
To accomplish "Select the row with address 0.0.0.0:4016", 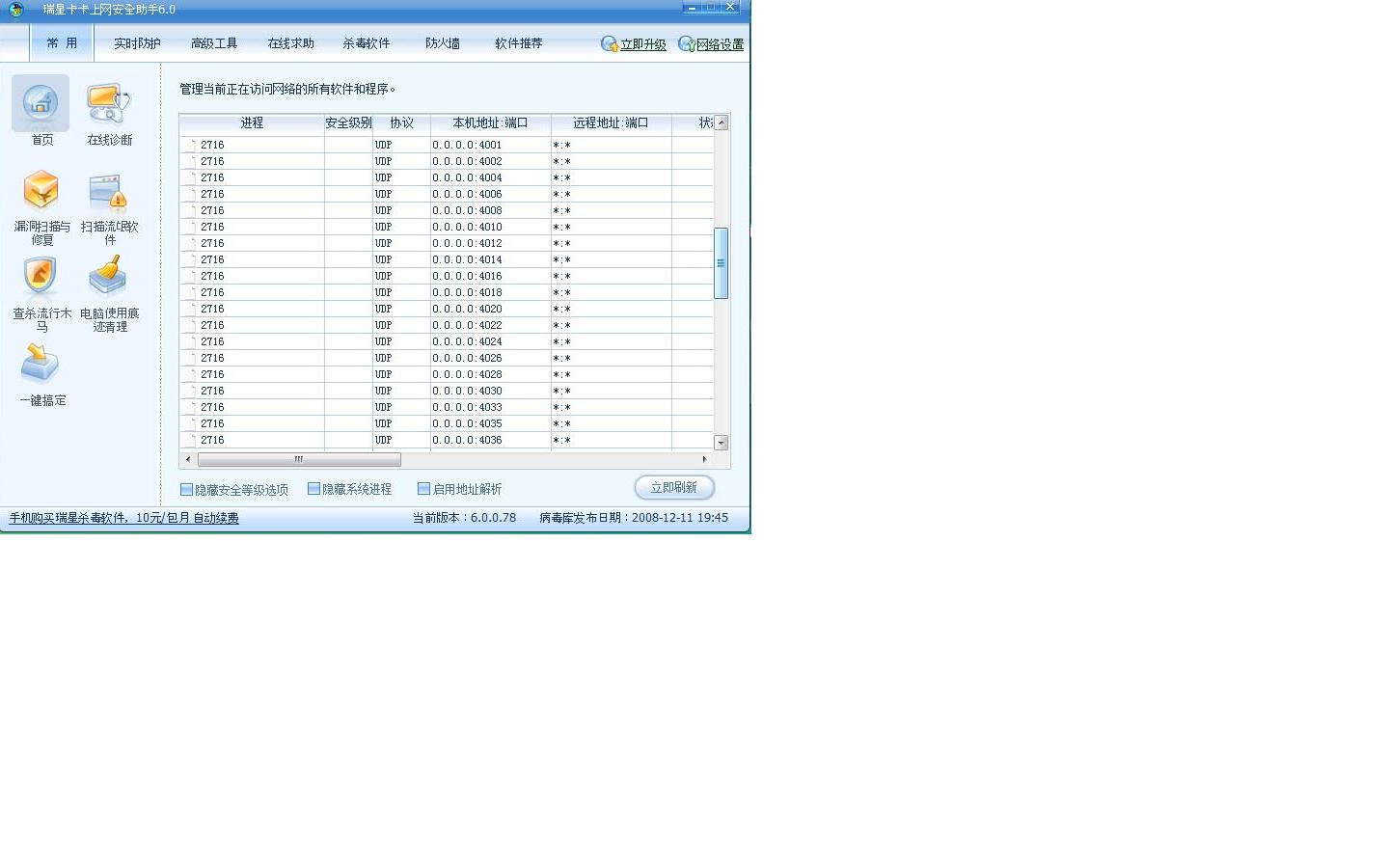I will point(447,276).
